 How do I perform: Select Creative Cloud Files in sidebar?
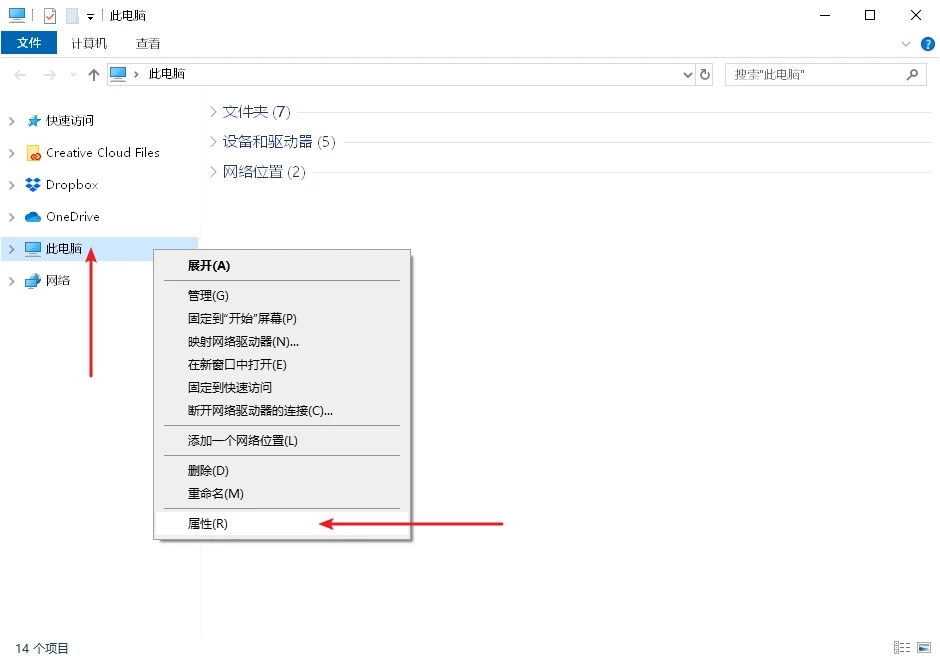pyautogui.click(x=103, y=153)
